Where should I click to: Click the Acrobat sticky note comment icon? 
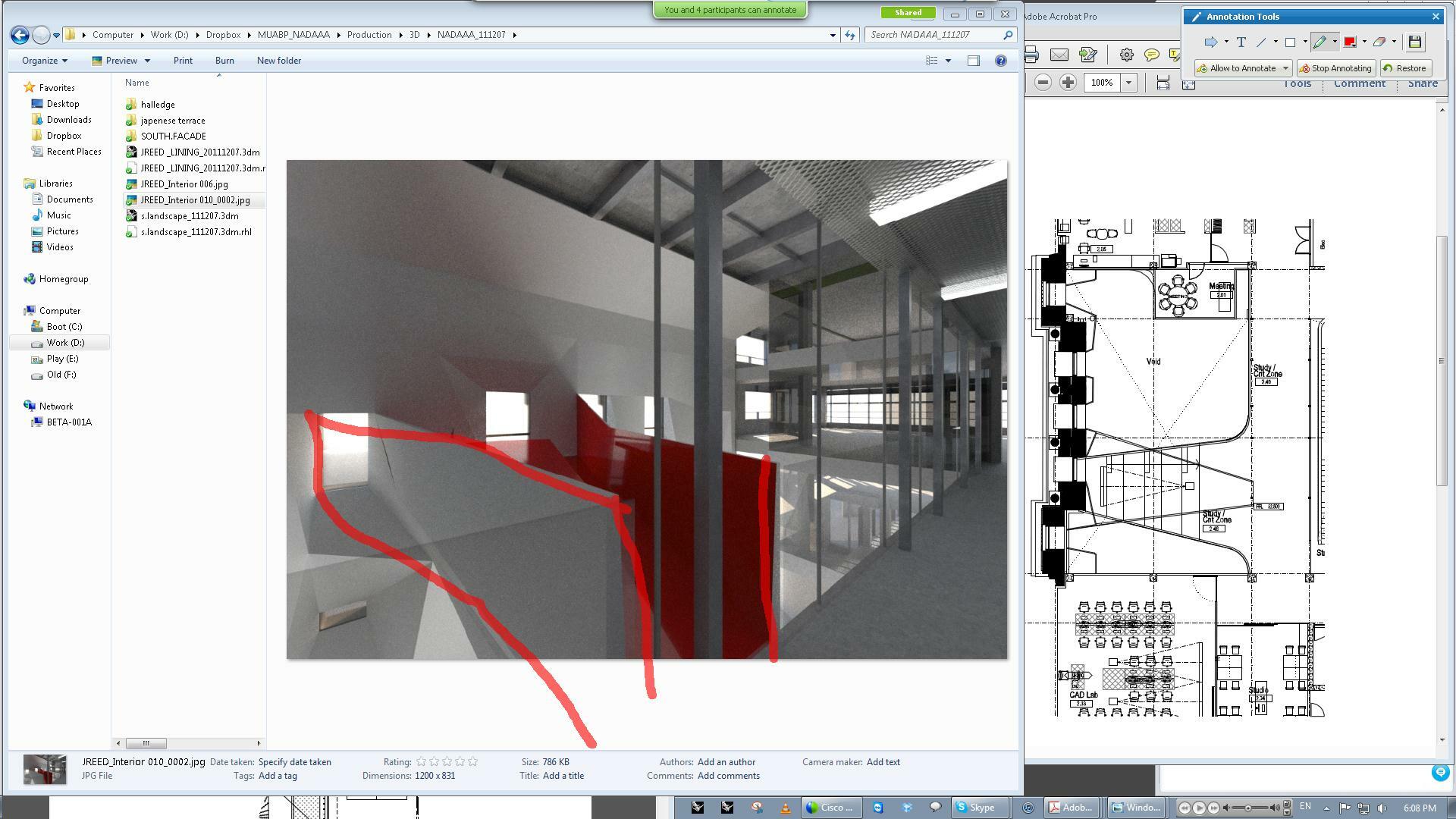pos(1151,55)
